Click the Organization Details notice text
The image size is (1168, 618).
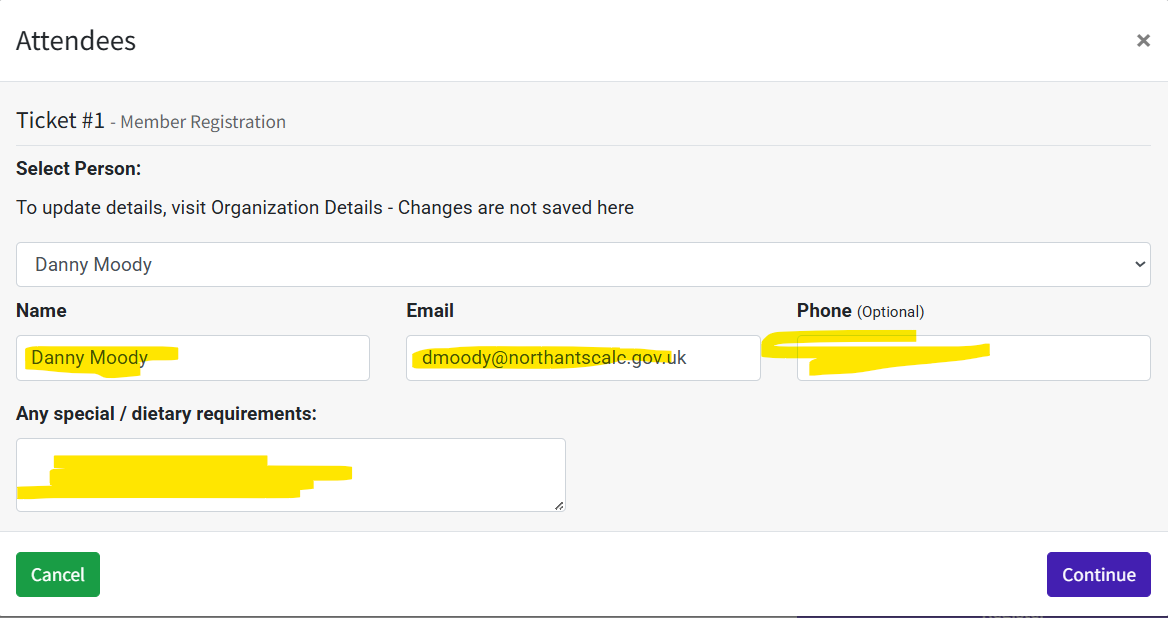pos(325,208)
